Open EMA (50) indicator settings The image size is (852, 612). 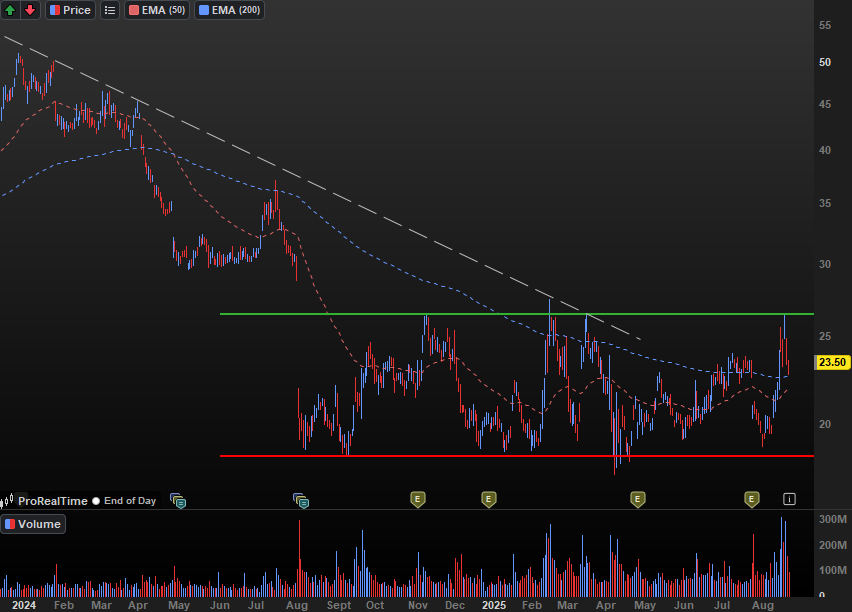(157, 10)
